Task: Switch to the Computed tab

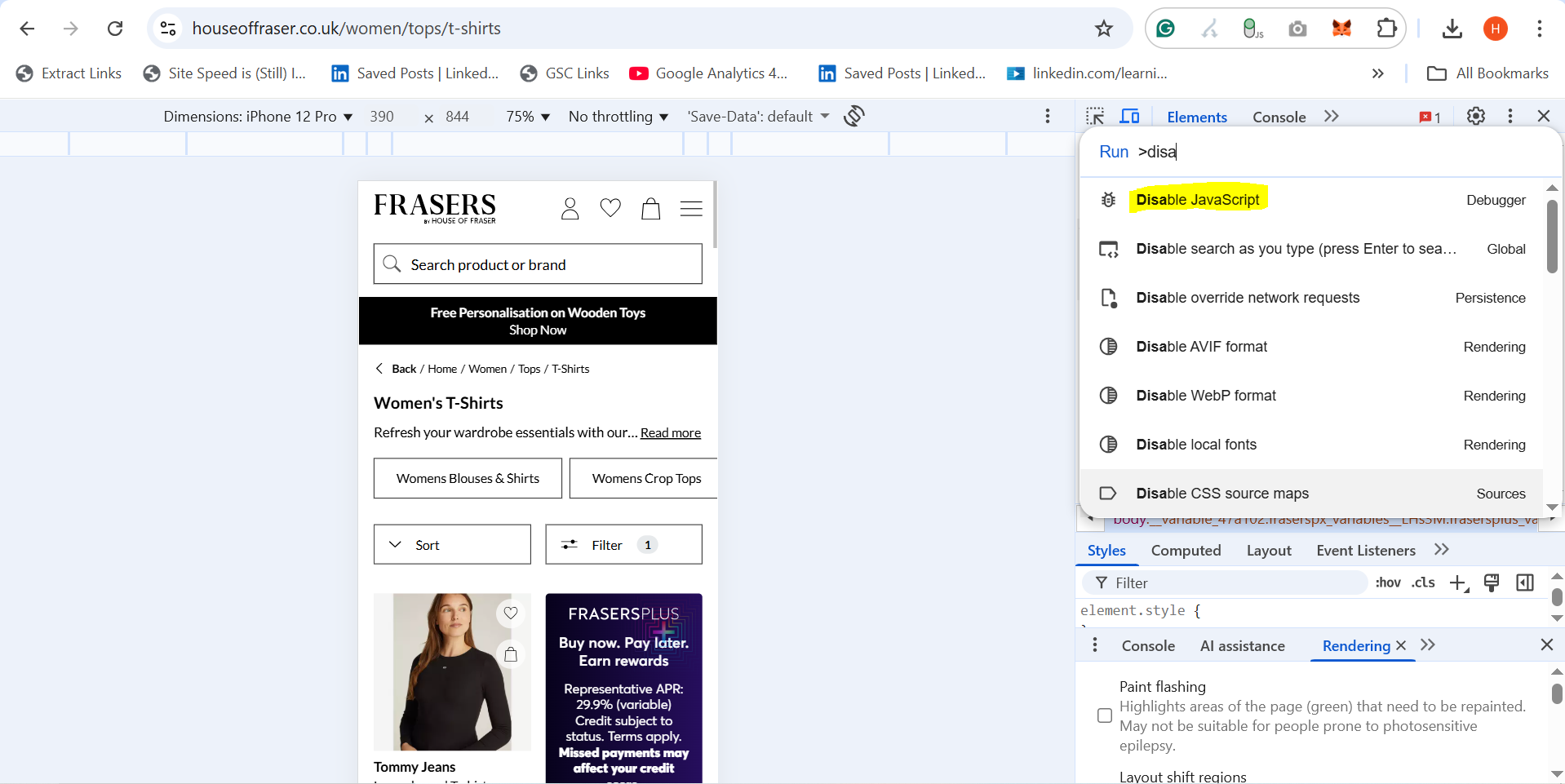Action: (1186, 551)
